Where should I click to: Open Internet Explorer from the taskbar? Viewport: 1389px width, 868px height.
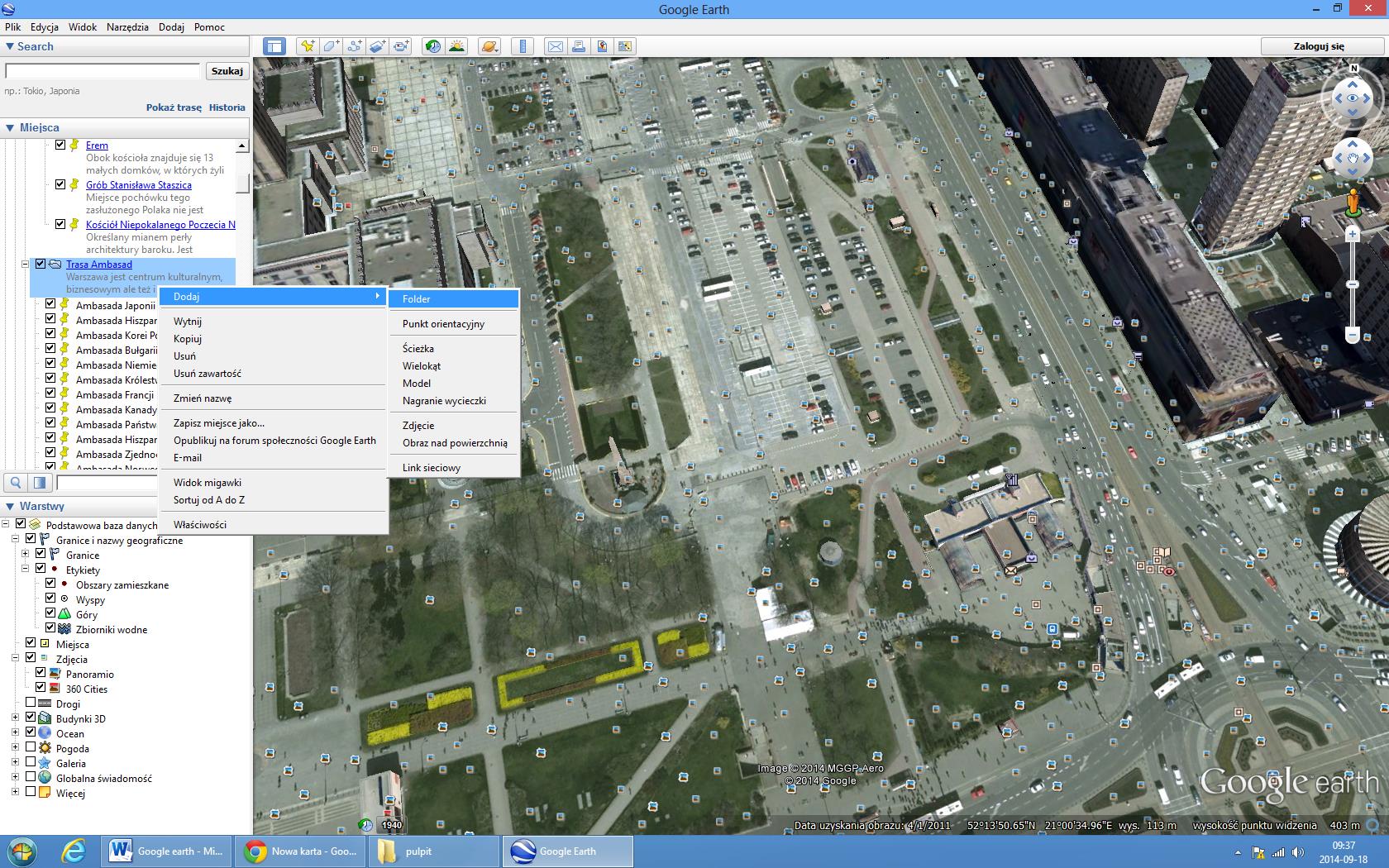point(74,851)
